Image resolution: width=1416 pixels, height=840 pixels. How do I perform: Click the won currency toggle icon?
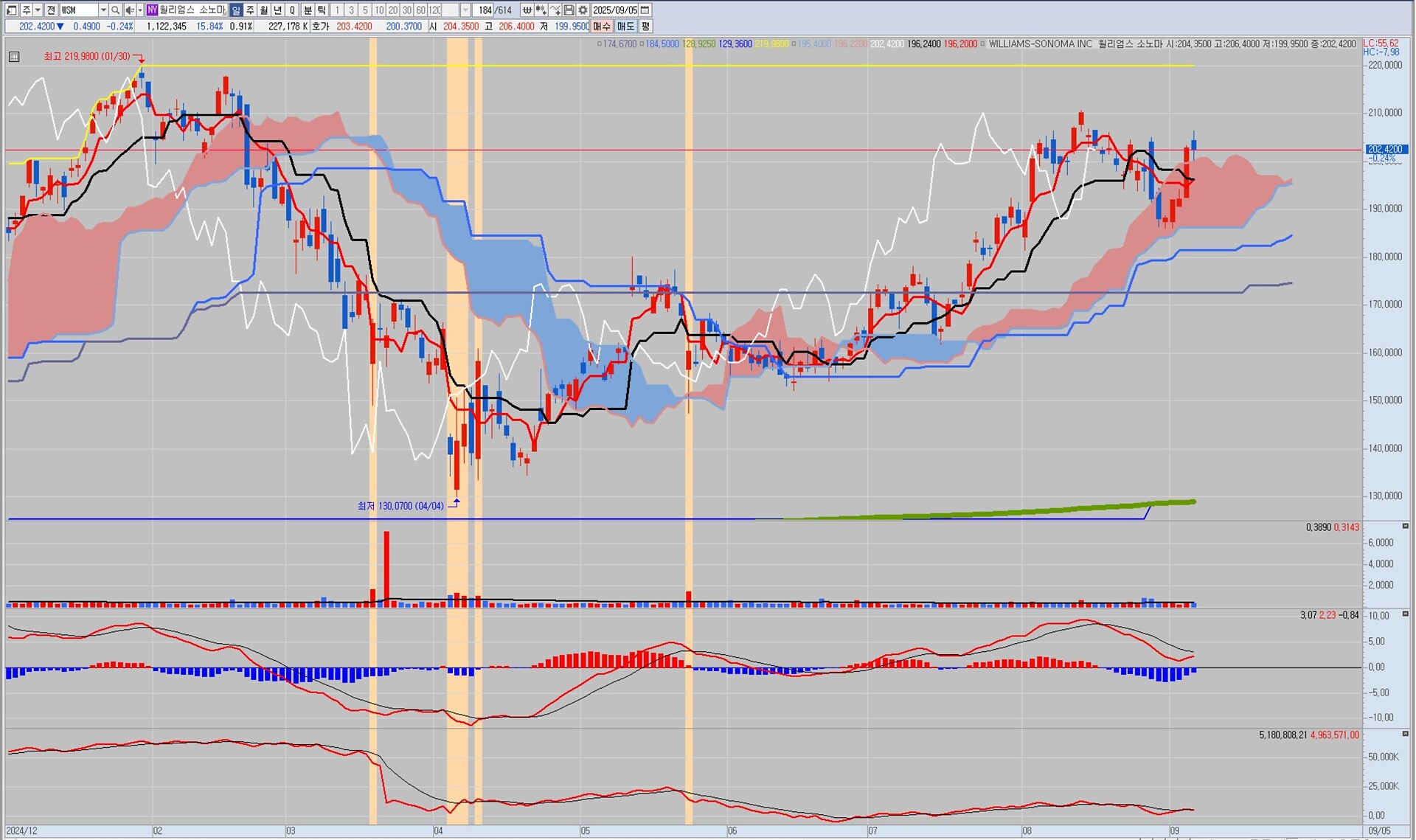pos(527,10)
